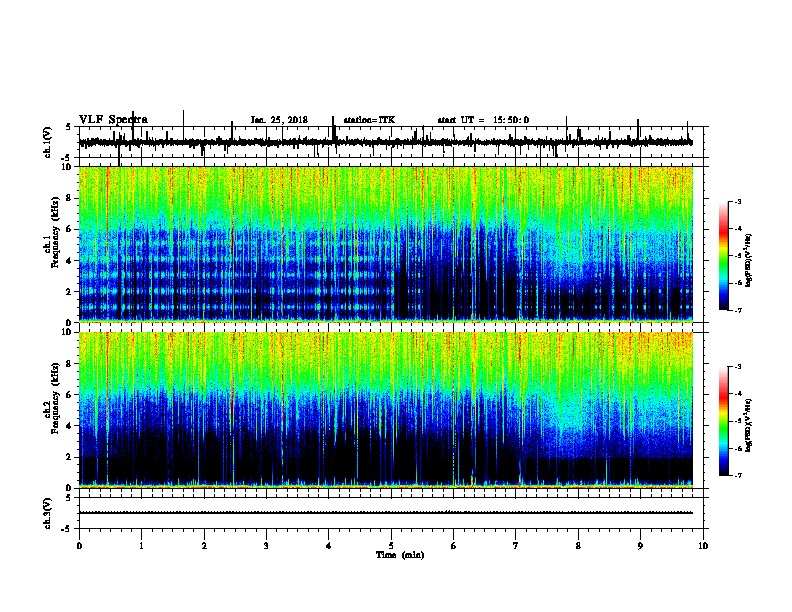
Task: Click the '10' tick on the time axis
Action: click(703, 546)
